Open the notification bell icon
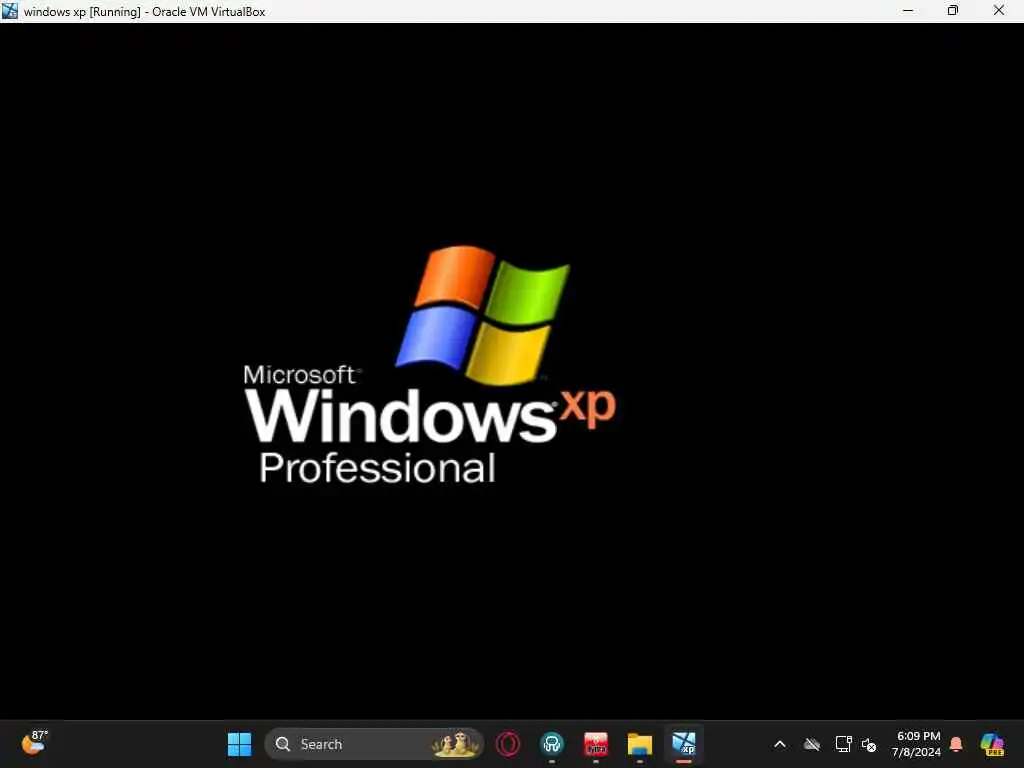 tap(956, 744)
